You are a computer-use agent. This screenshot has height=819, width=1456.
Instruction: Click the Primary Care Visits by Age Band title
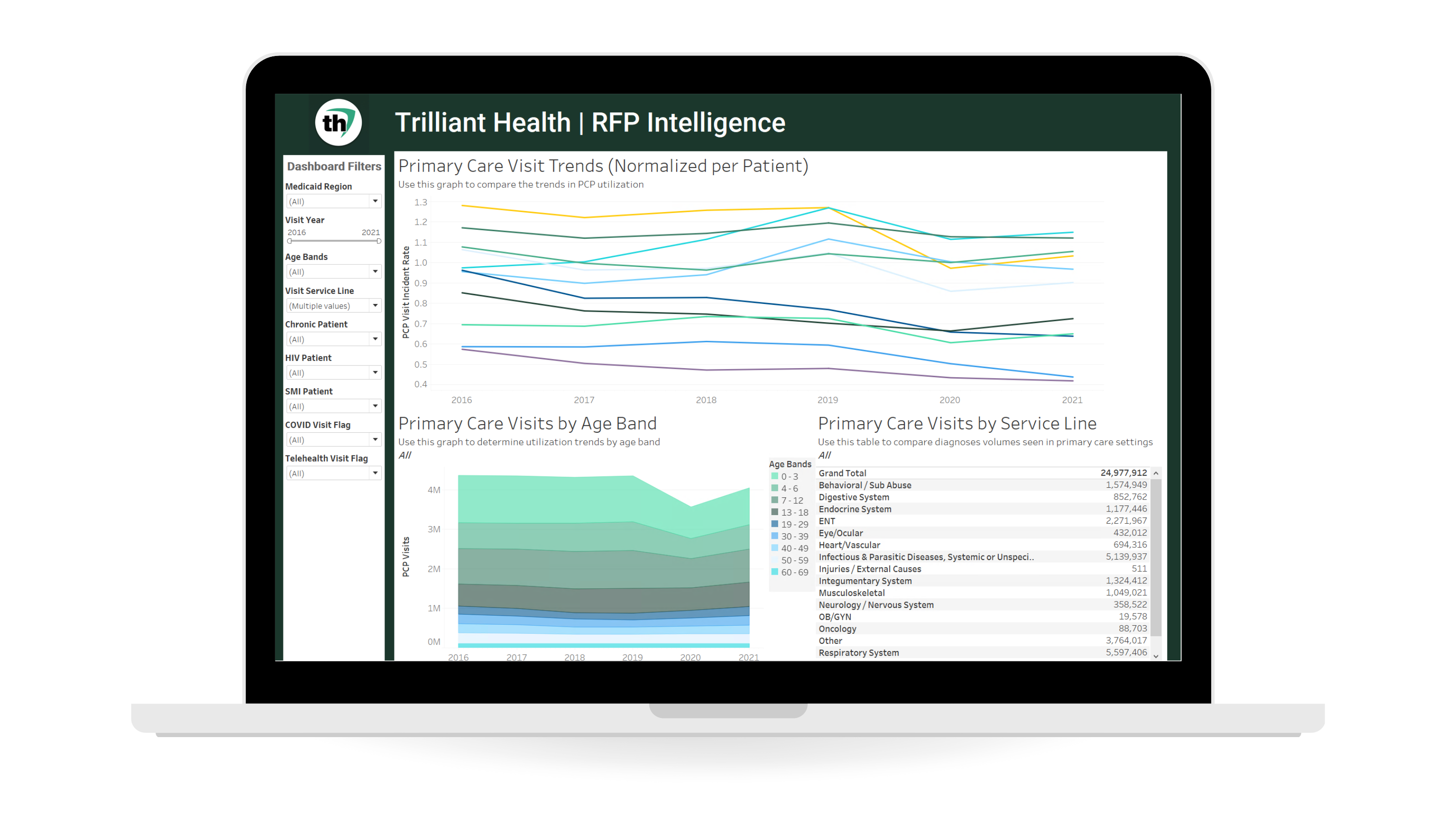pyautogui.click(x=527, y=423)
